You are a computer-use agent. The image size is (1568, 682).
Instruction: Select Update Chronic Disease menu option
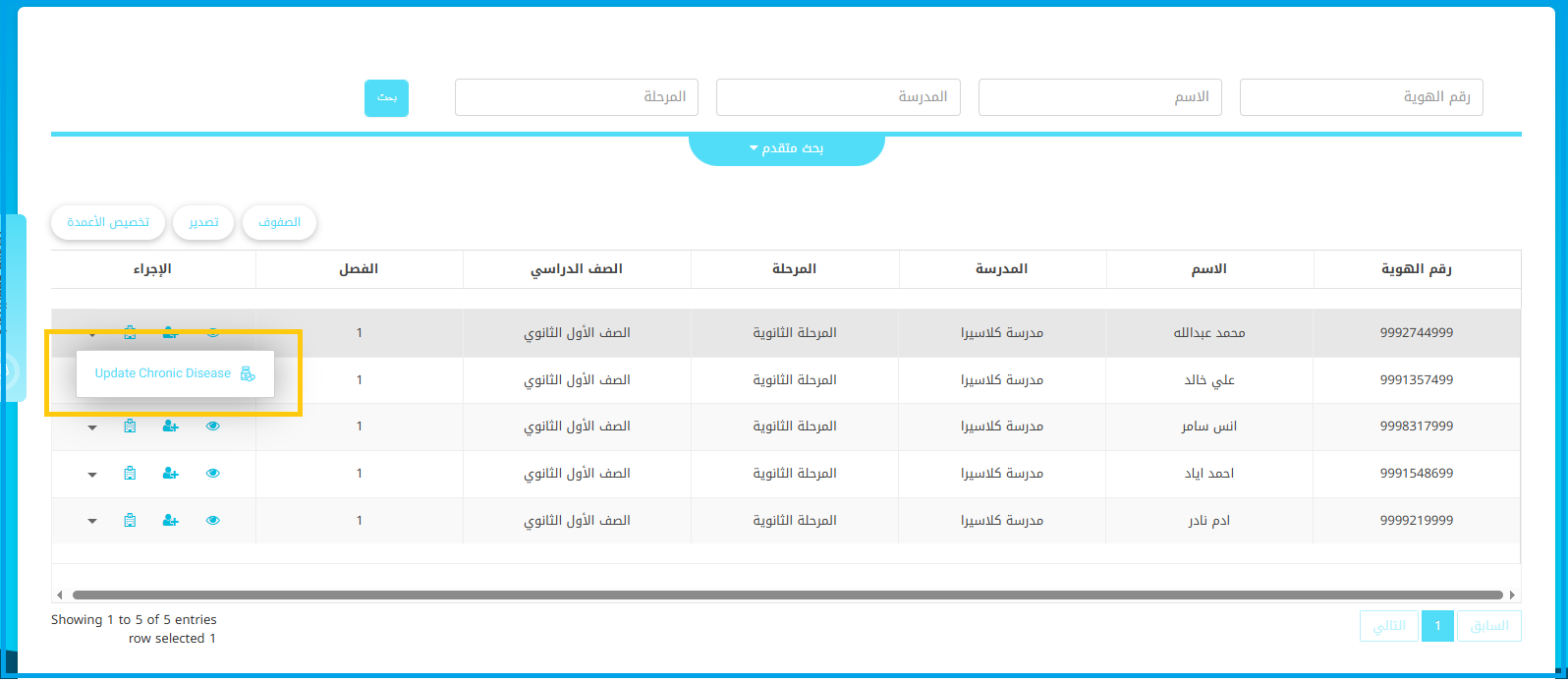163,373
